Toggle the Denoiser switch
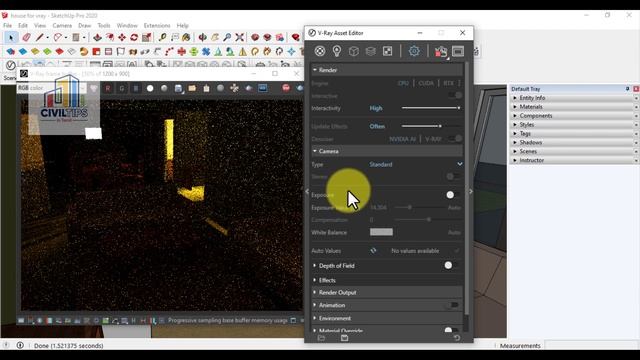The height and width of the screenshot is (360, 640). 455,139
